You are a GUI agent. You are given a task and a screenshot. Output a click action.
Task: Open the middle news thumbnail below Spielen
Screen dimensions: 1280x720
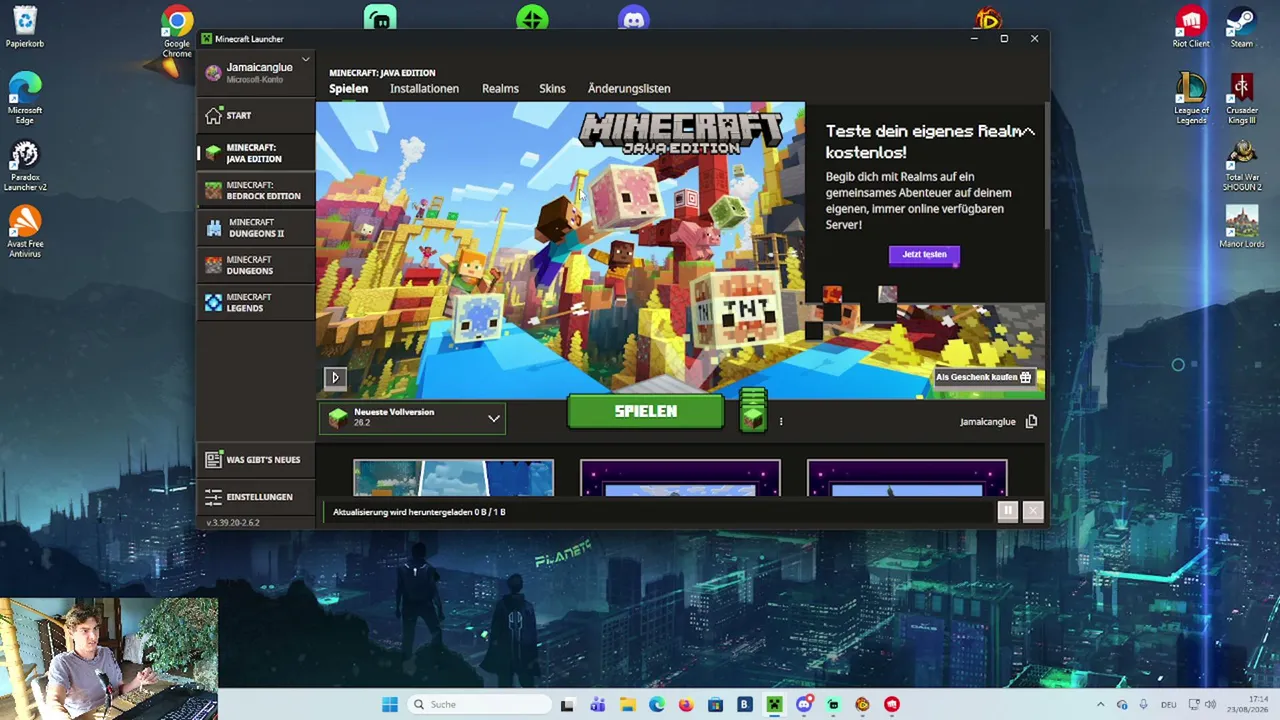[680, 478]
